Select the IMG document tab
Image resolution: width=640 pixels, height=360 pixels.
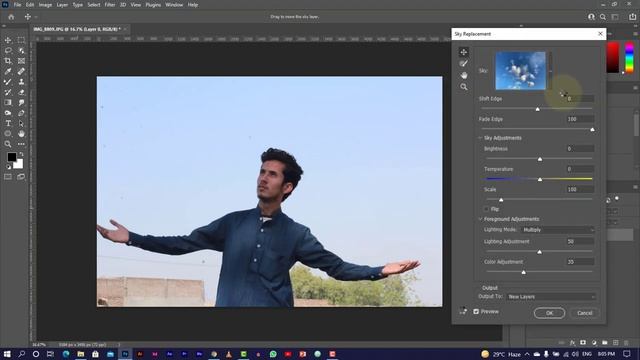(77, 29)
